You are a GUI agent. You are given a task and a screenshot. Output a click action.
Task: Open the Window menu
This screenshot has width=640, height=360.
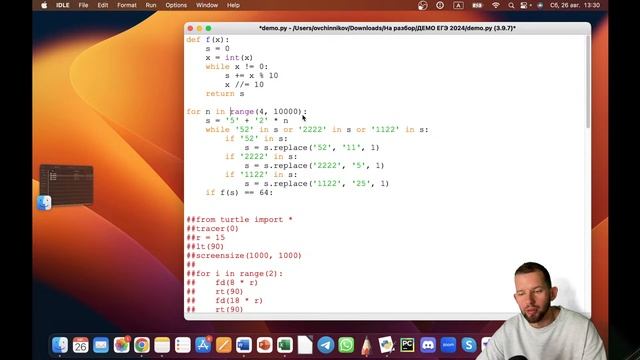pos(207,5)
